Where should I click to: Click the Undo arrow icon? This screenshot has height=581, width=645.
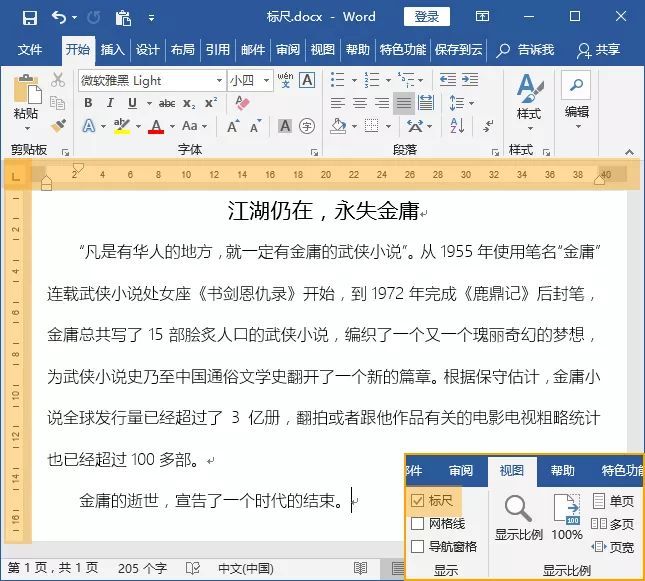click(x=59, y=18)
